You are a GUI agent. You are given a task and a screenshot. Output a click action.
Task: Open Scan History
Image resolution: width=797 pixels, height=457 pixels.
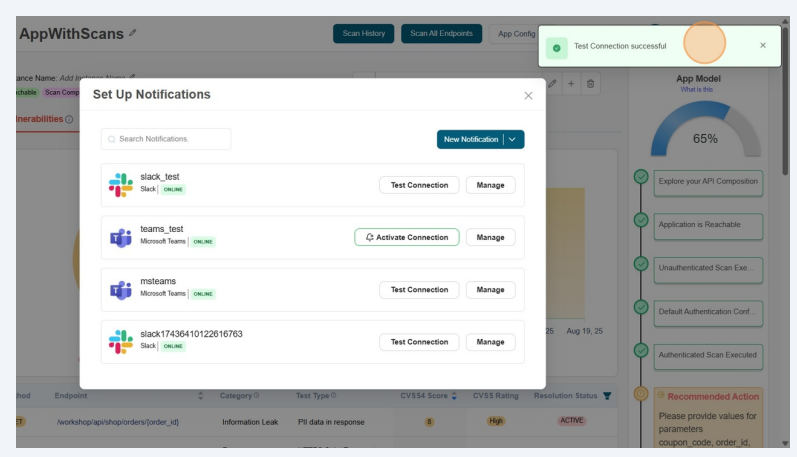pos(363,34)
